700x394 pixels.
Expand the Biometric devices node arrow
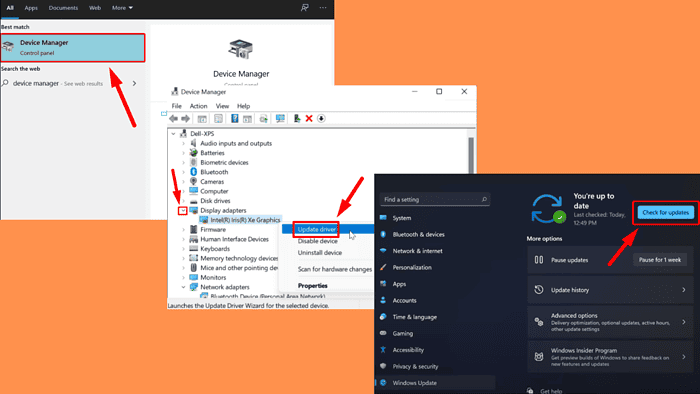point(183,162)
